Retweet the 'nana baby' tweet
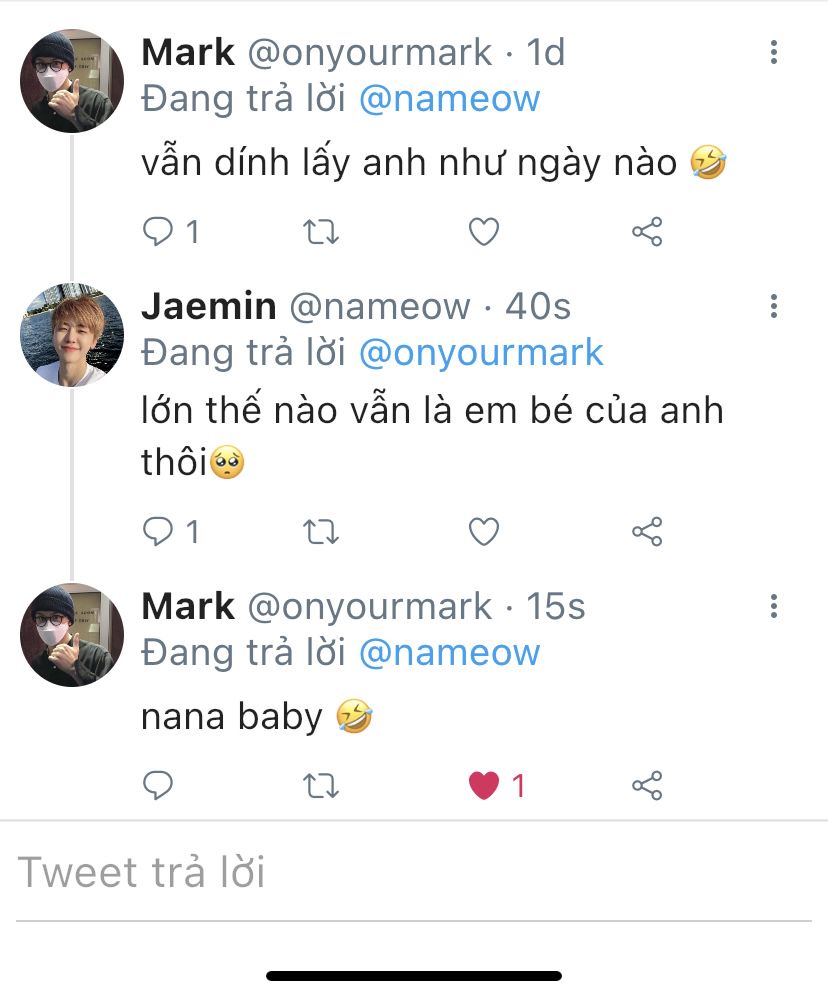Viewport: 828px width, 996px height. (x=321, y=786)
